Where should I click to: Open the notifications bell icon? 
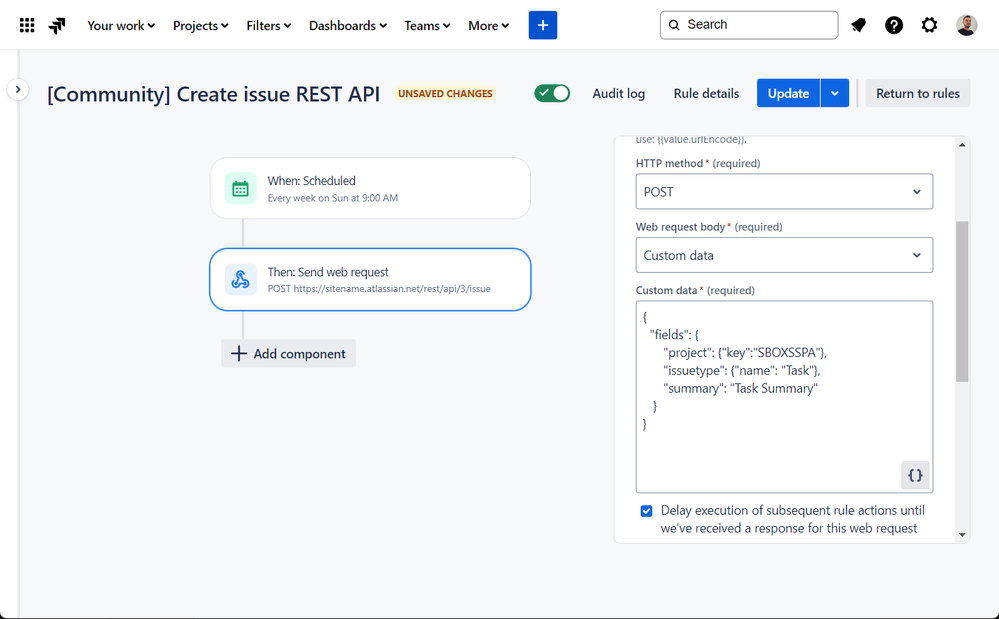tap(858, 25)
